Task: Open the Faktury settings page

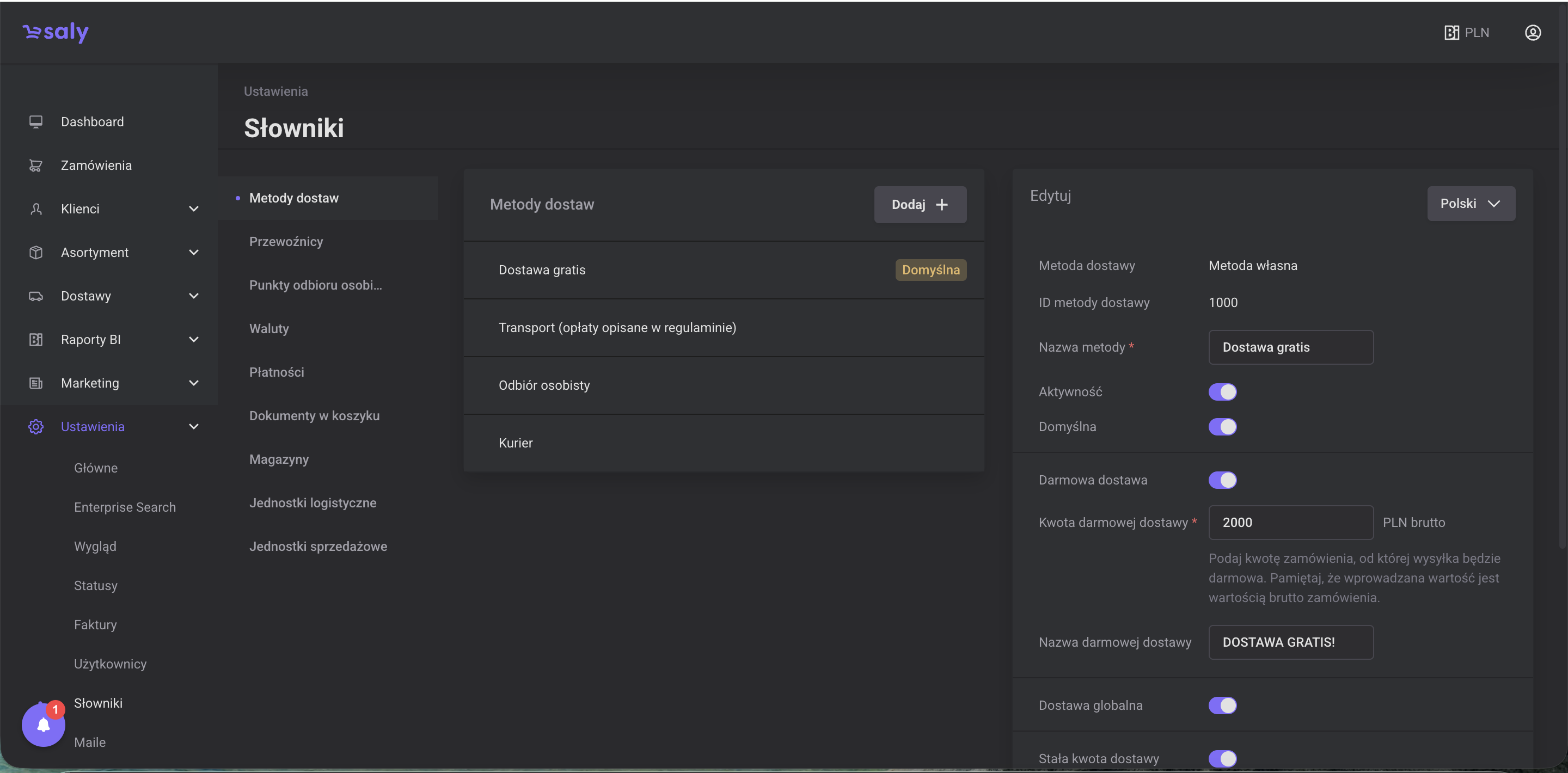Action: click(95, 624)
